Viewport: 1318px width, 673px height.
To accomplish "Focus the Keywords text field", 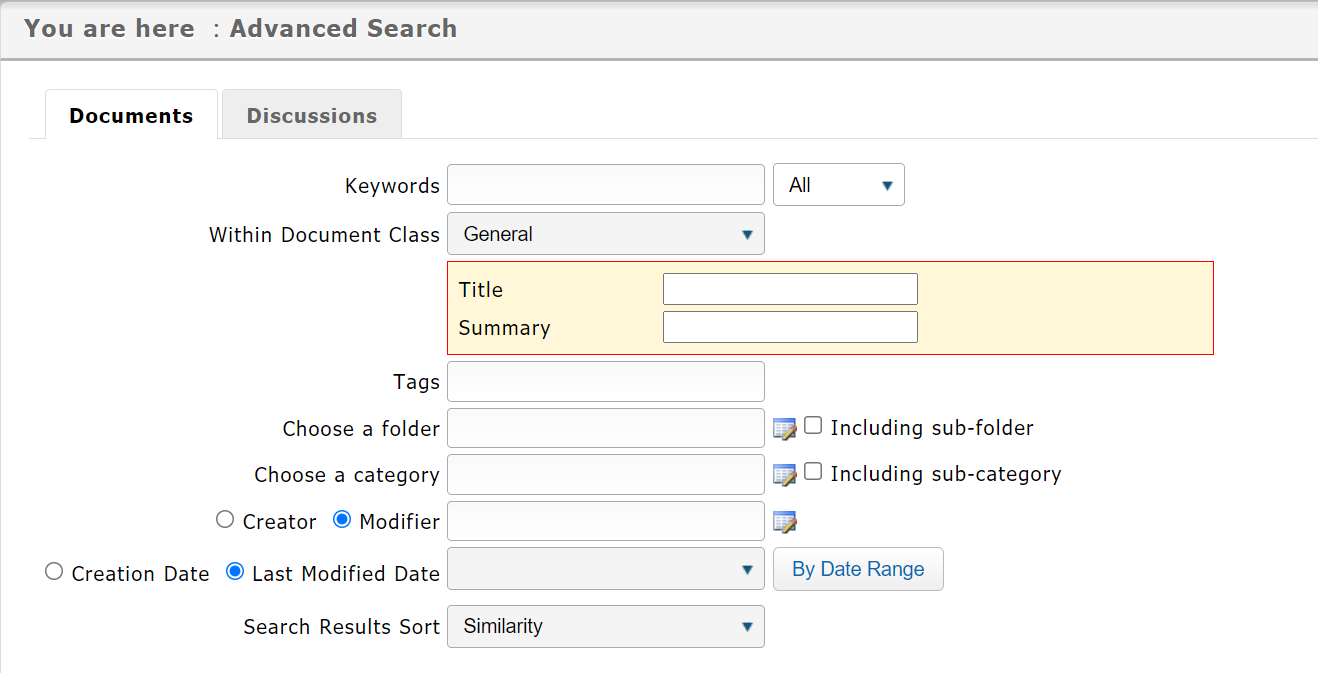I will point(605,185).
